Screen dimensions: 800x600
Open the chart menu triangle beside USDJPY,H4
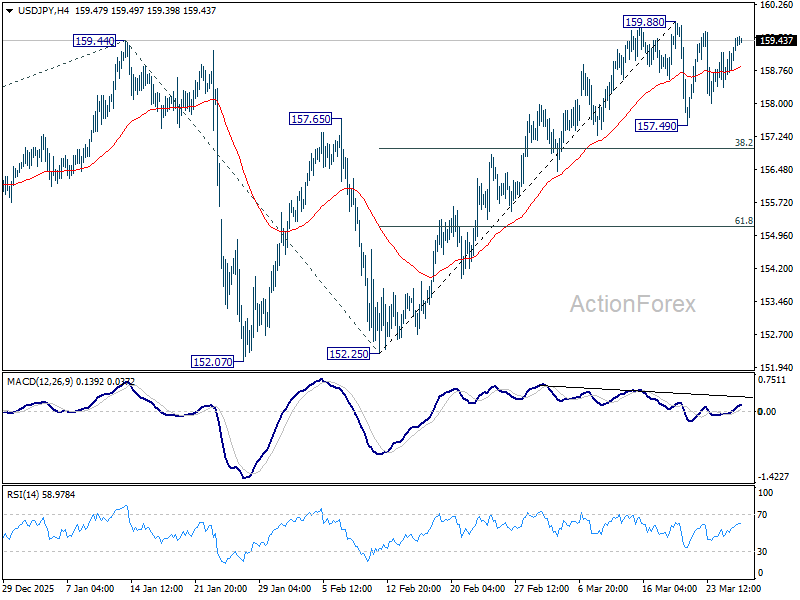pyautogui.click(x=10, y=11)
